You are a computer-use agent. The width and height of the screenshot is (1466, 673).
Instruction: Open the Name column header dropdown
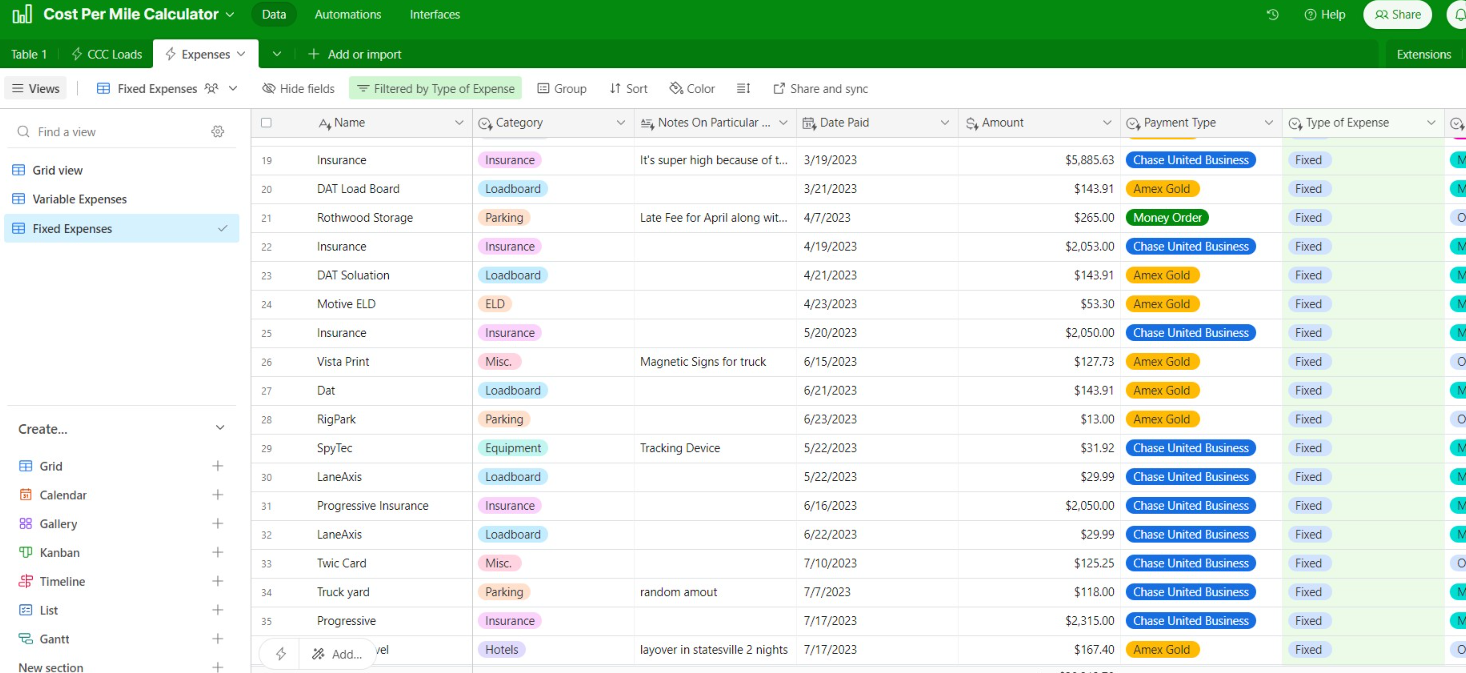coord(459,123)
